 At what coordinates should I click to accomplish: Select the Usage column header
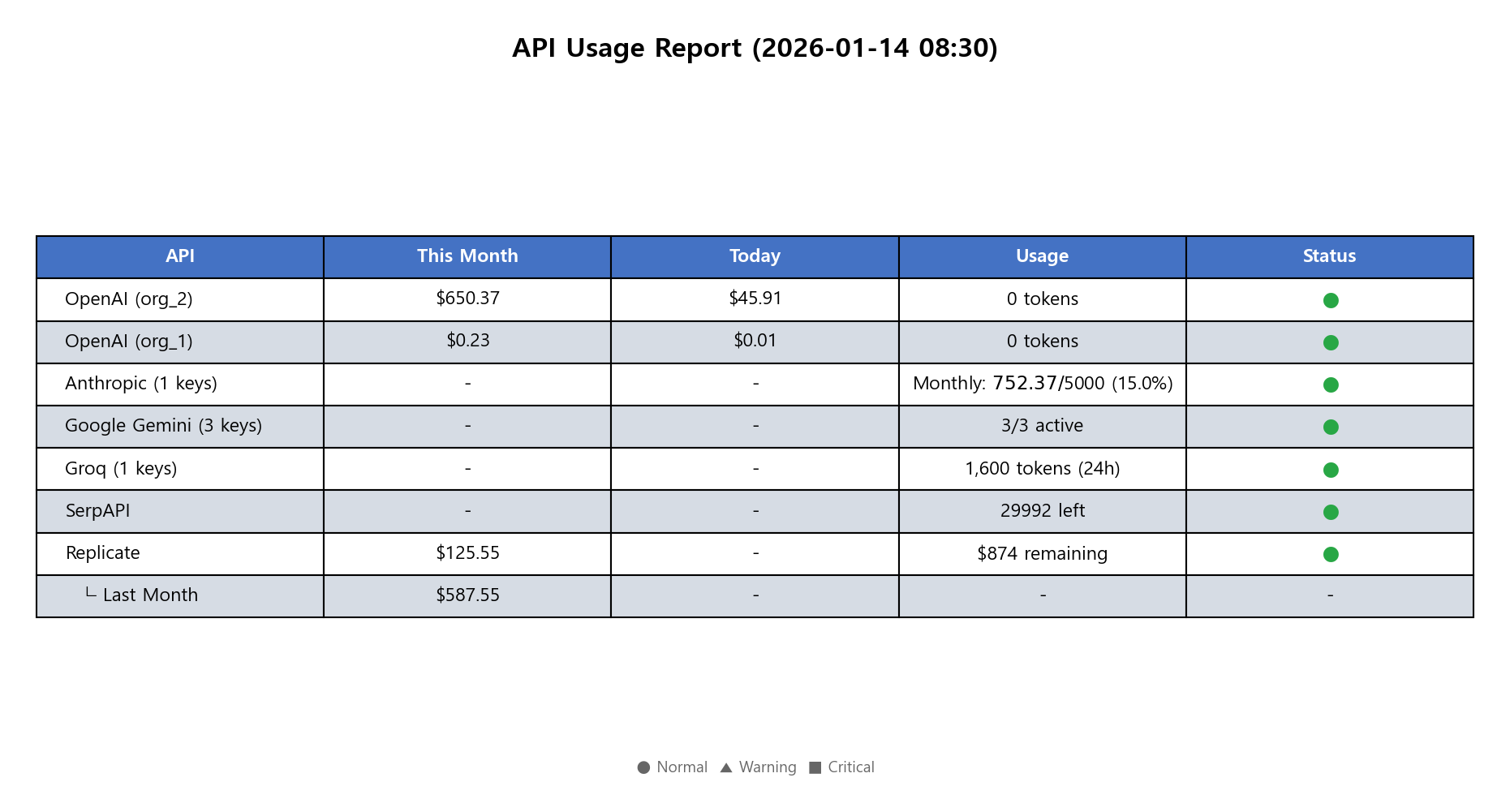click(x=1043, y=257)
